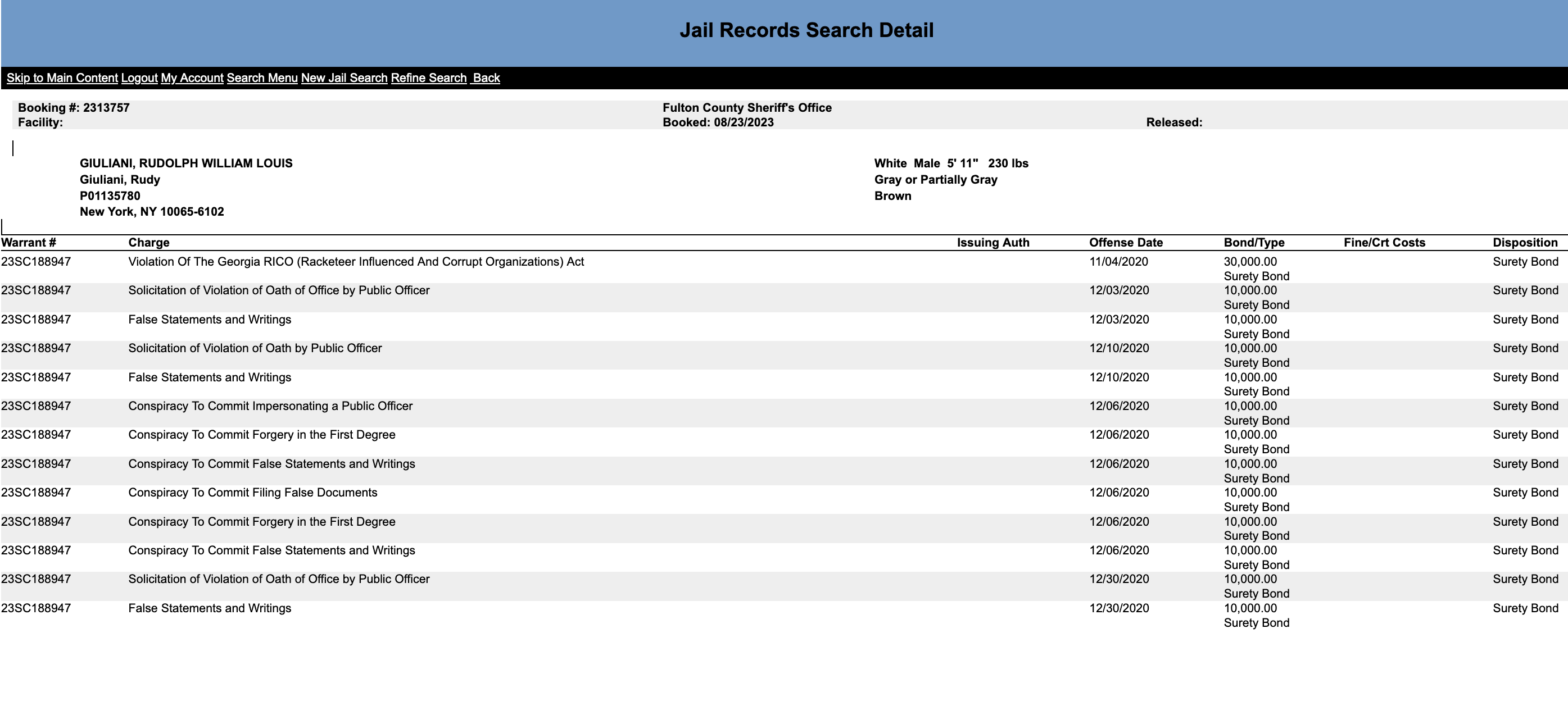Click the 12/30/2020 date for Solicitation of Oath of Office
Screen dimensions: 1568x724
[x=1119, y=579]
